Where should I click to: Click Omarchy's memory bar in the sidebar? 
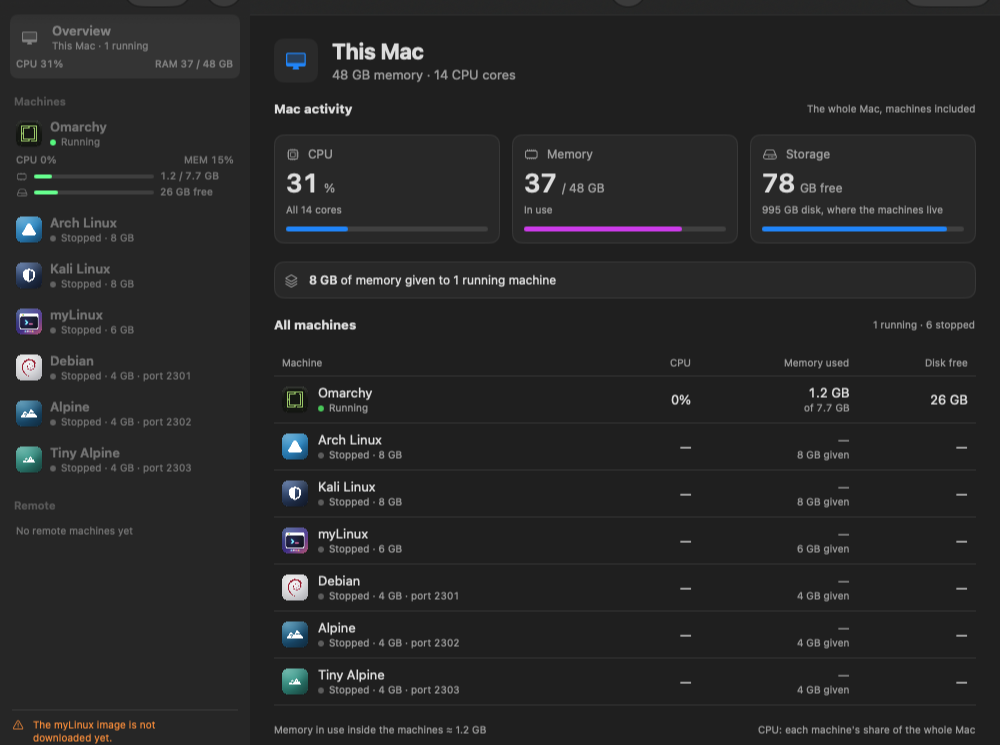coord(93,176)
